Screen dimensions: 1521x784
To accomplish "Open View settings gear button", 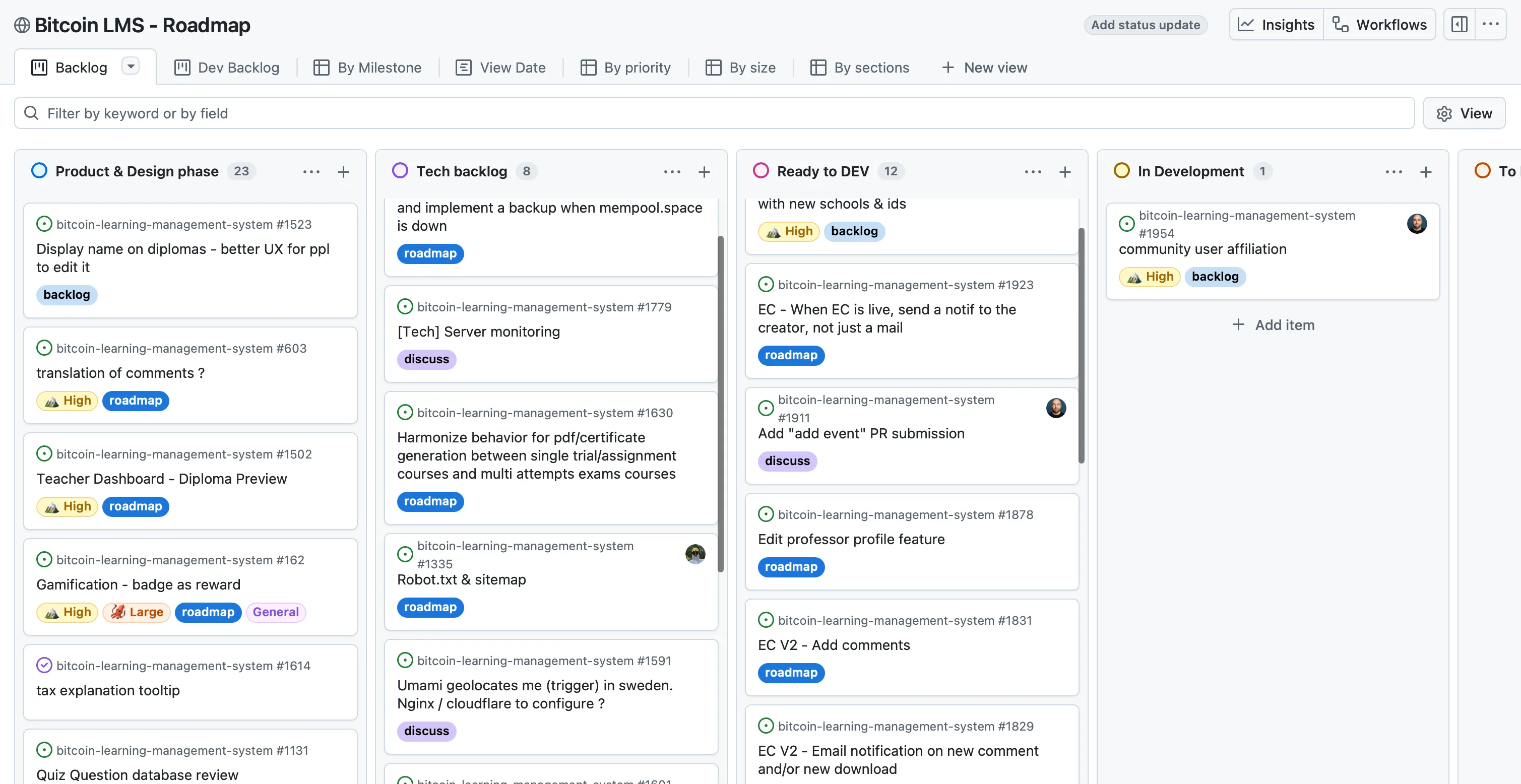I will point(1464,113).
